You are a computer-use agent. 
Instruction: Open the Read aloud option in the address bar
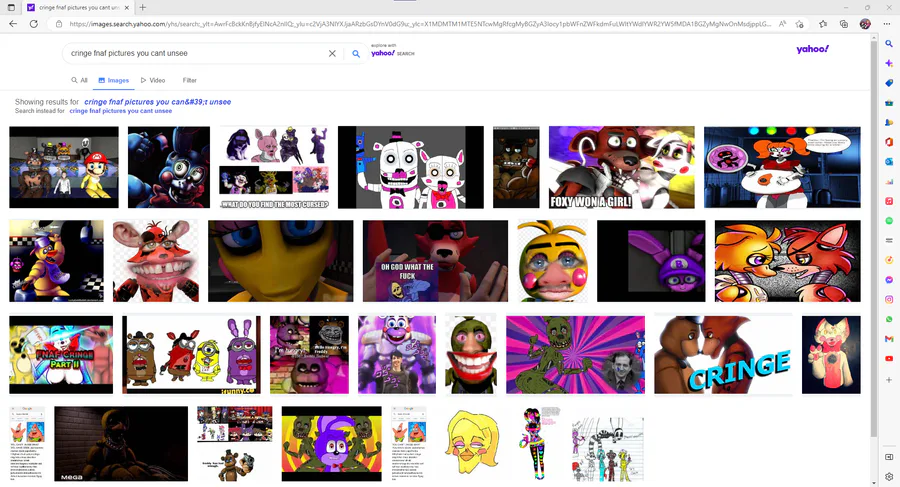click(x=782, y=24)
